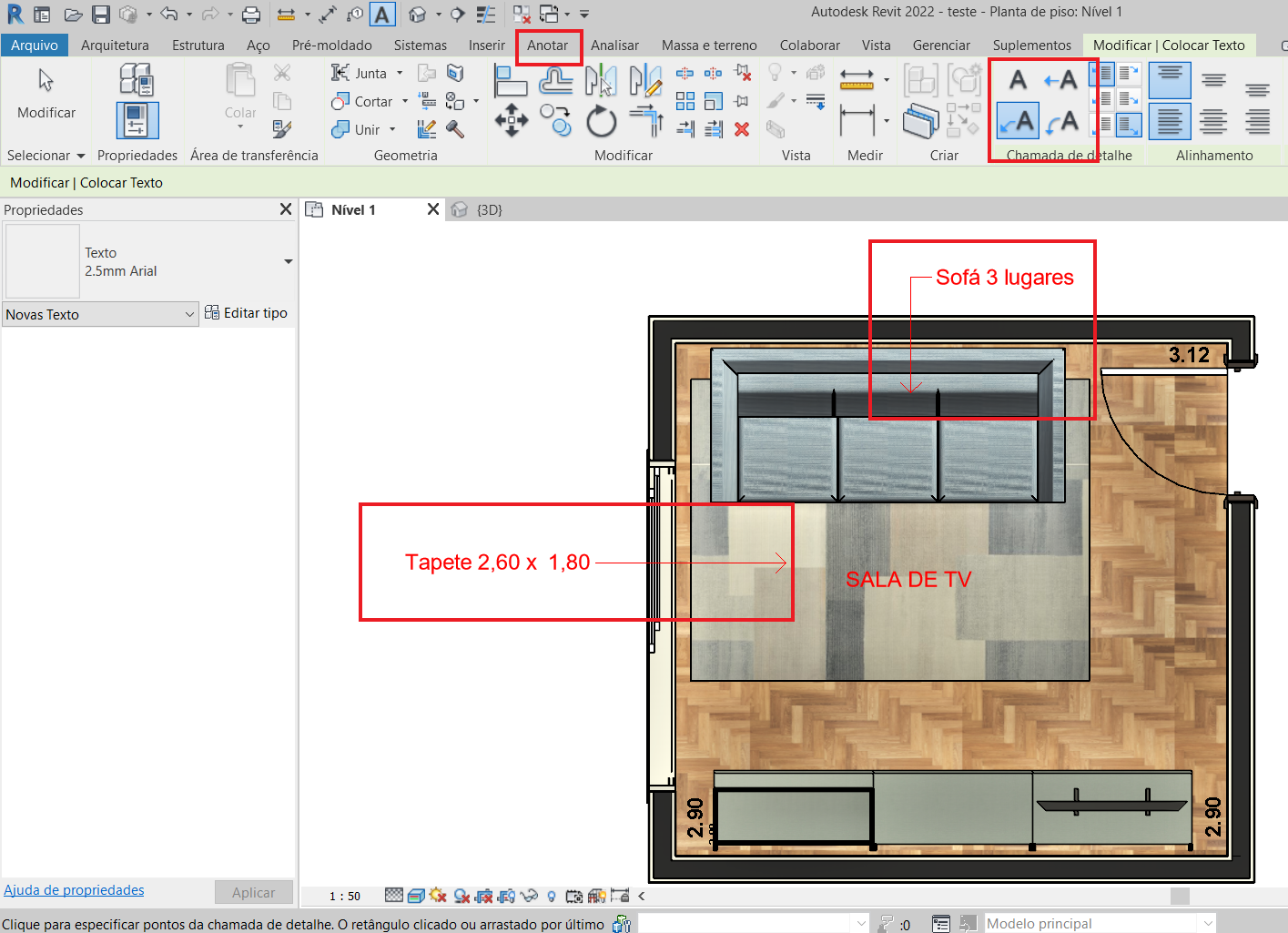Viewport: 1288px width, 933px height.
Task: Switch to the Anotar ribbon tab
Action: click(547, 45)
